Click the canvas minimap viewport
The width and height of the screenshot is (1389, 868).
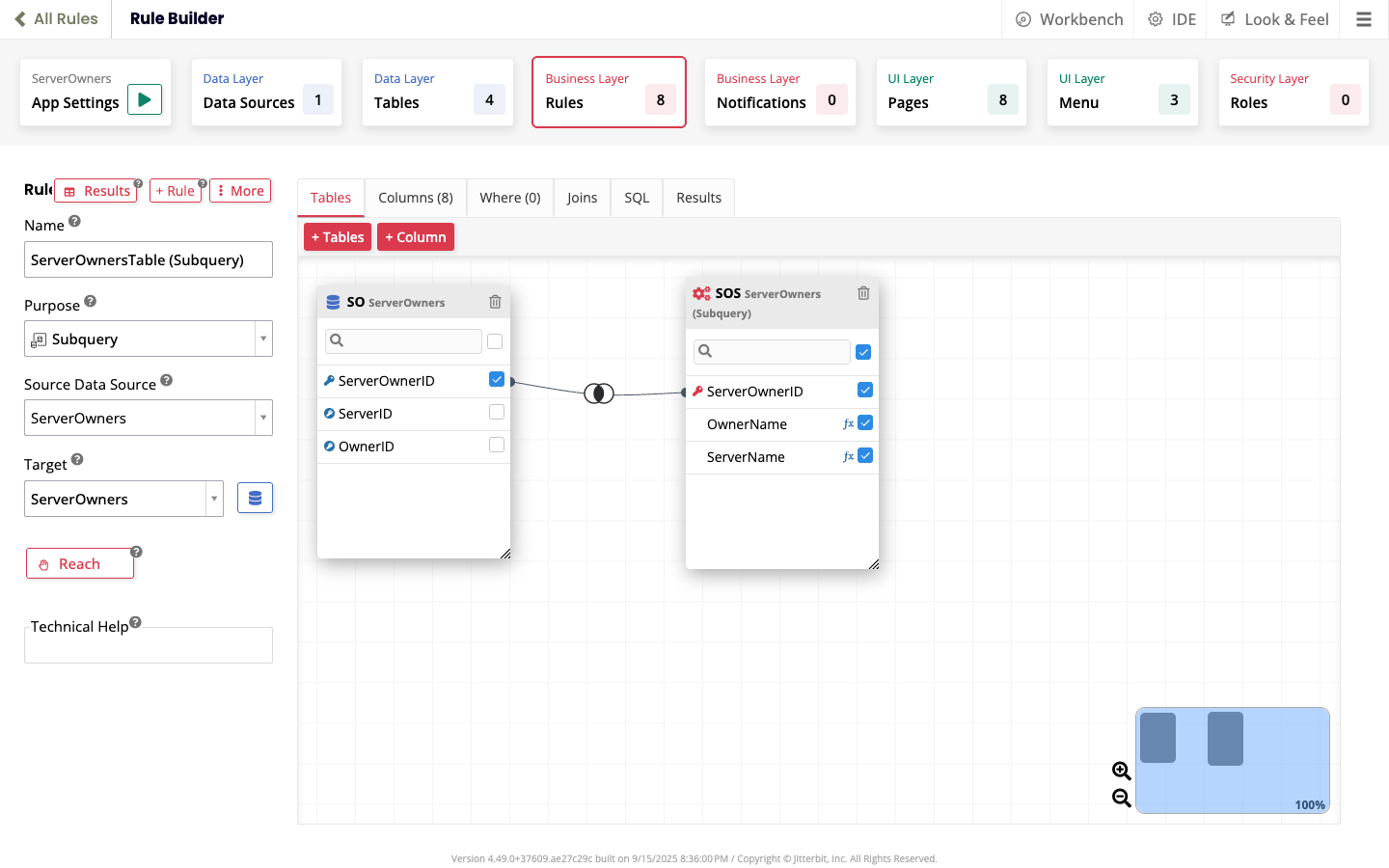[1232, 760]
